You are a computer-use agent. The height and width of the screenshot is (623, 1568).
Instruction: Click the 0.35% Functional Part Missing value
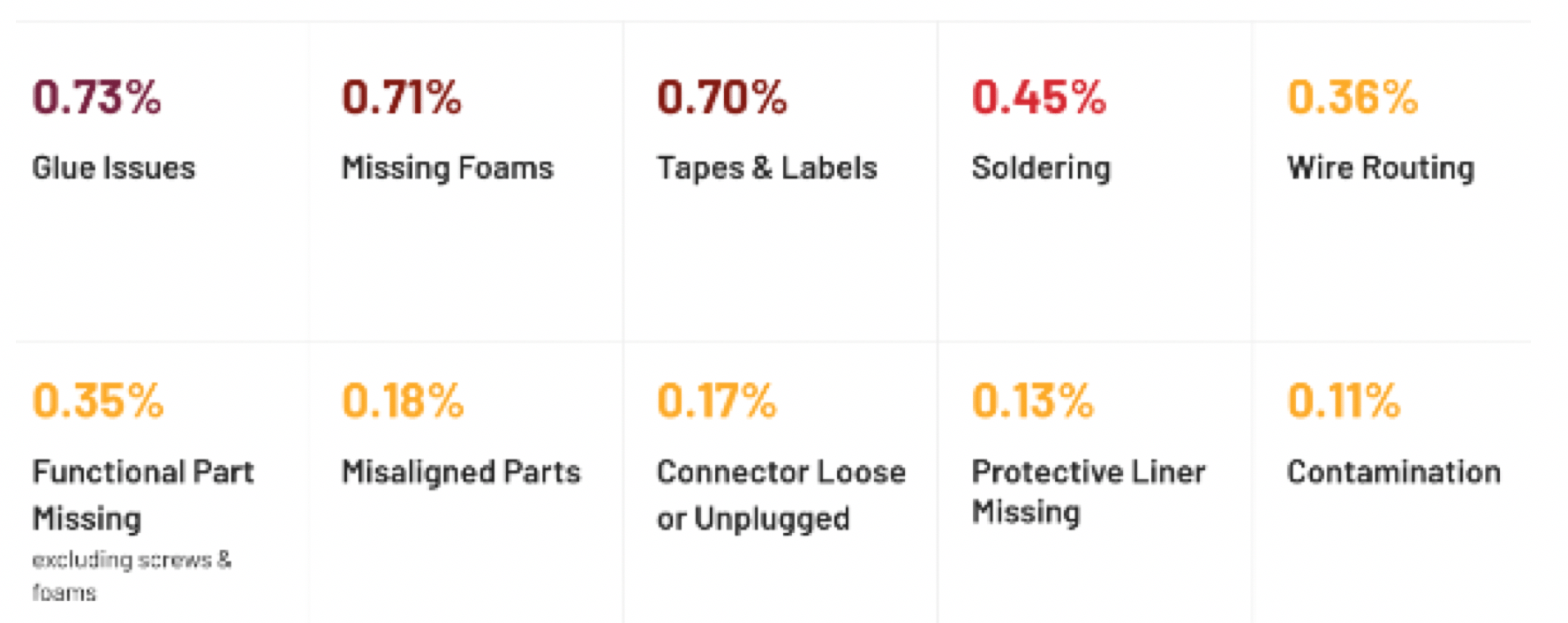click(x=98, y=401)
